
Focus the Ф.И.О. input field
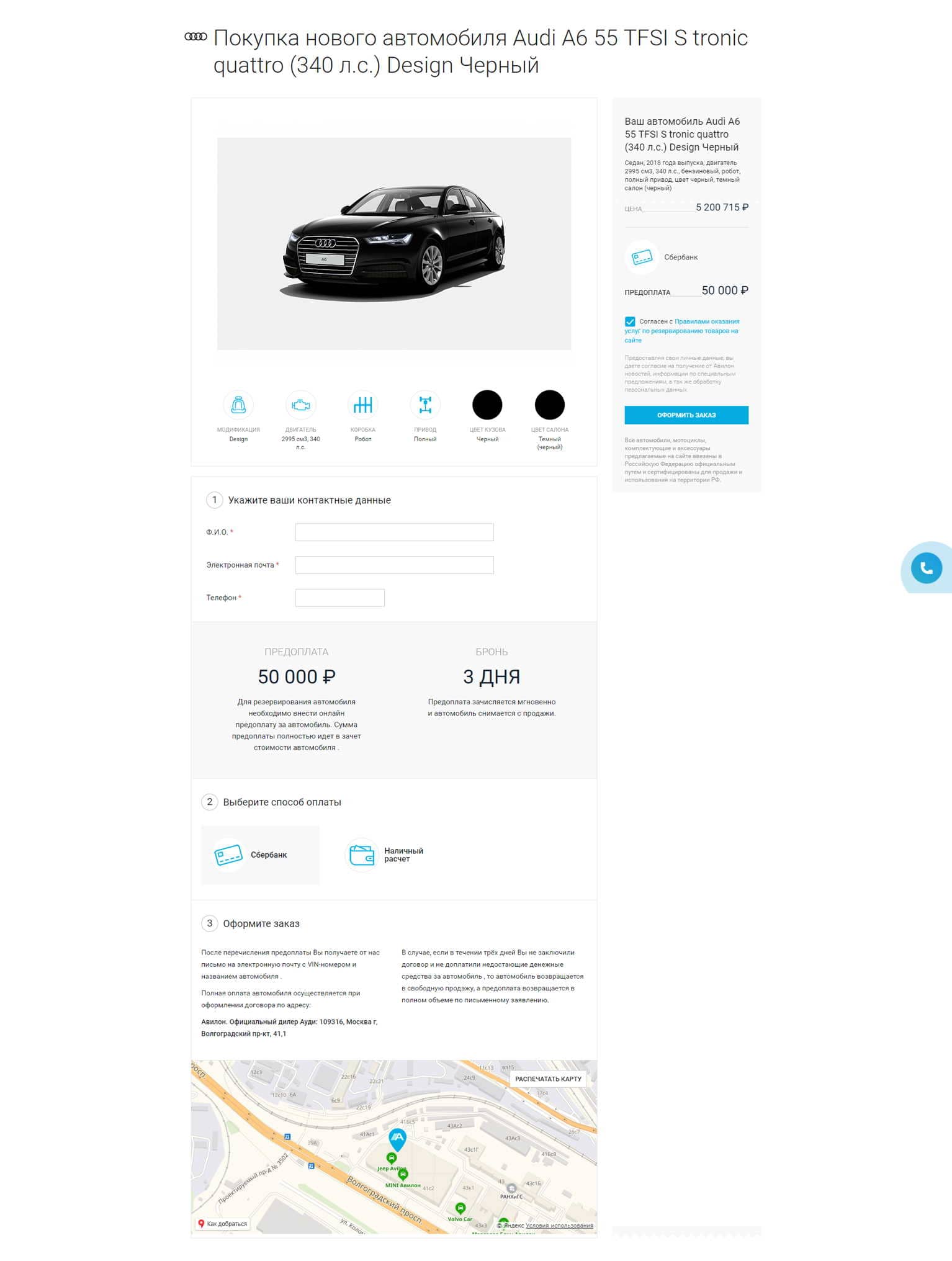(395, 532)
